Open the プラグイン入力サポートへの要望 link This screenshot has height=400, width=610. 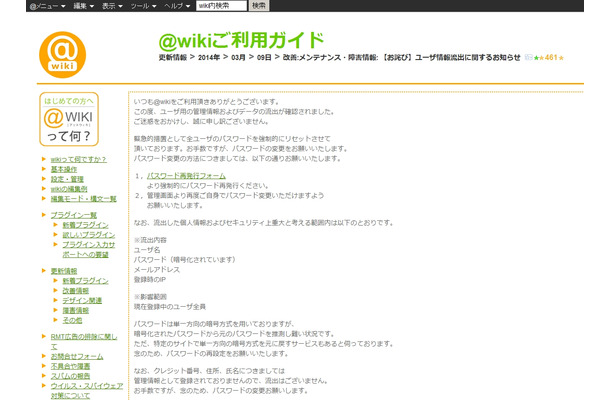89,249
